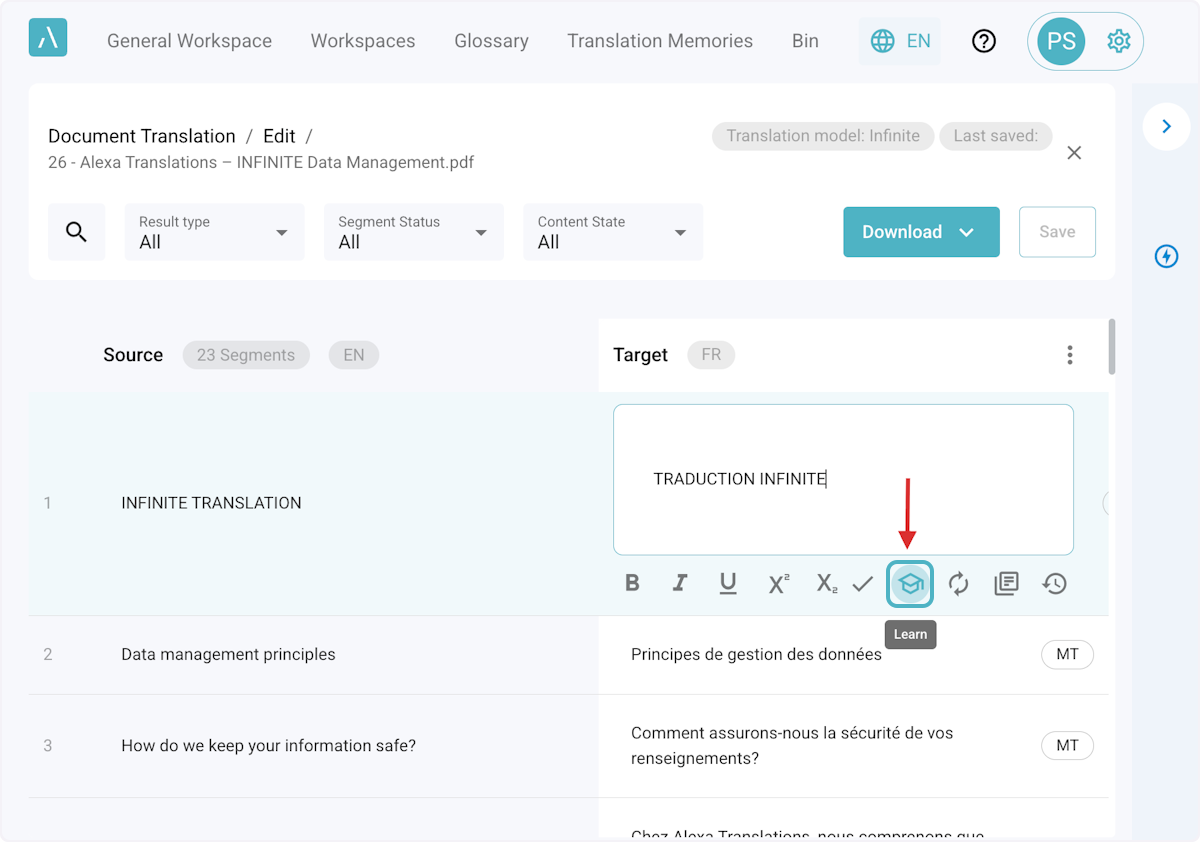Open the Segment Status dropdown
The image size is (1200, 842).
pyautogui.click(x=413, y=232)
